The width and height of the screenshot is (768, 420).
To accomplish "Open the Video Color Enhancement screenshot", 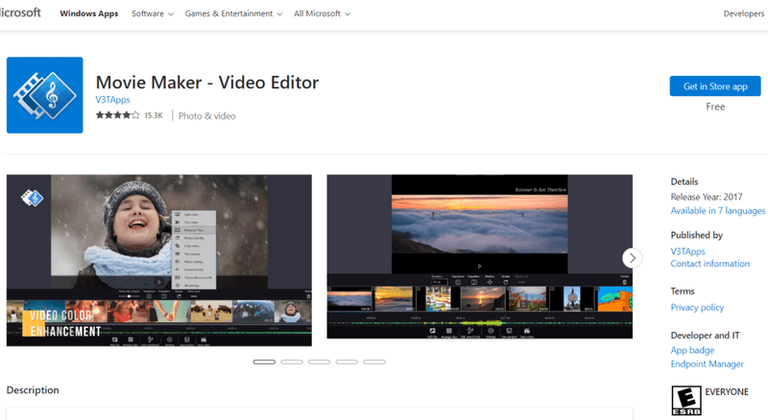I will click(159, 260).
